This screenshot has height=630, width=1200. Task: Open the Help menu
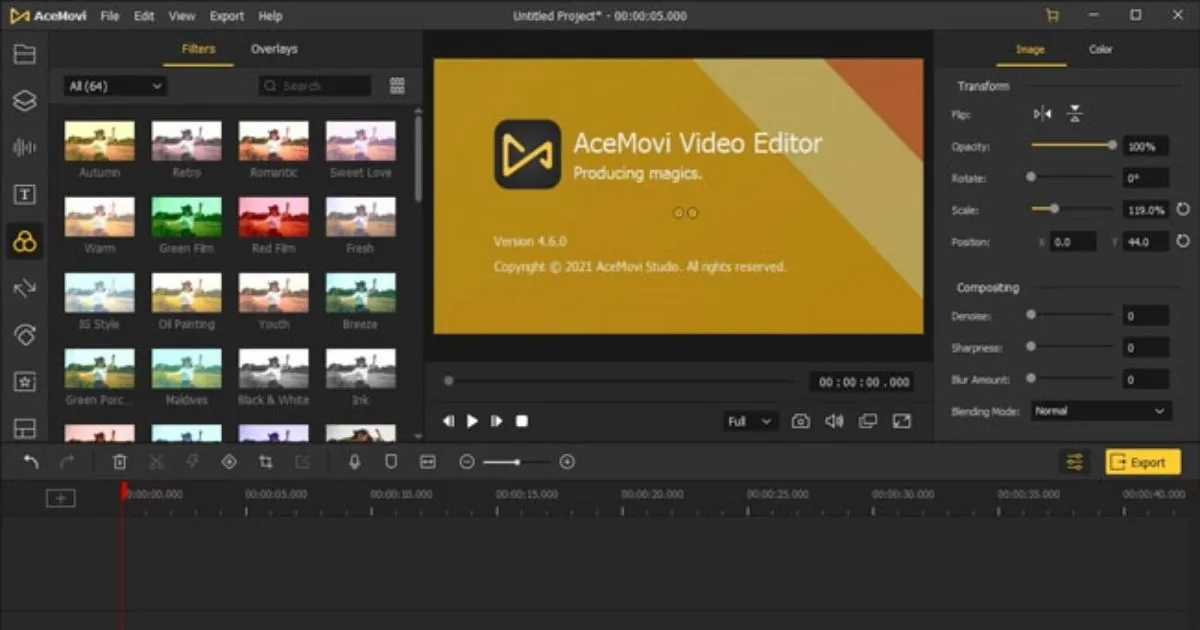[x=270, y=16]
